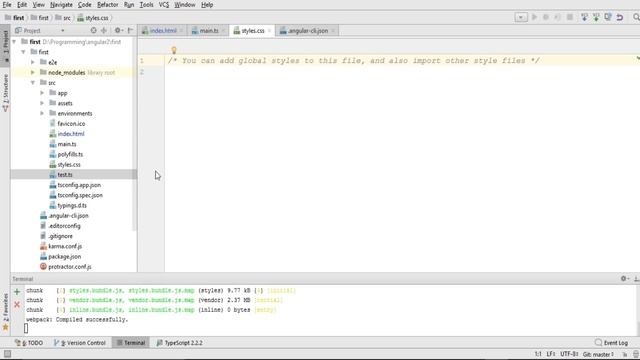The image size is (640, 360).
Task: Select favicon.ico in the project tree
Action: click(x=71, y=123)
